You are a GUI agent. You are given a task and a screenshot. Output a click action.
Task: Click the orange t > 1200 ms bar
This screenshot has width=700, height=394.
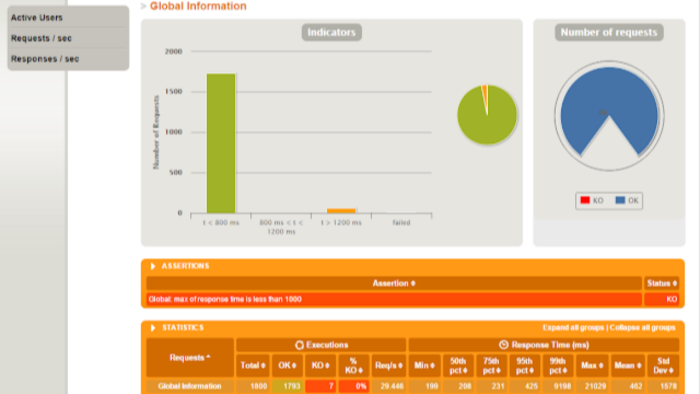(x=341, y=211)
